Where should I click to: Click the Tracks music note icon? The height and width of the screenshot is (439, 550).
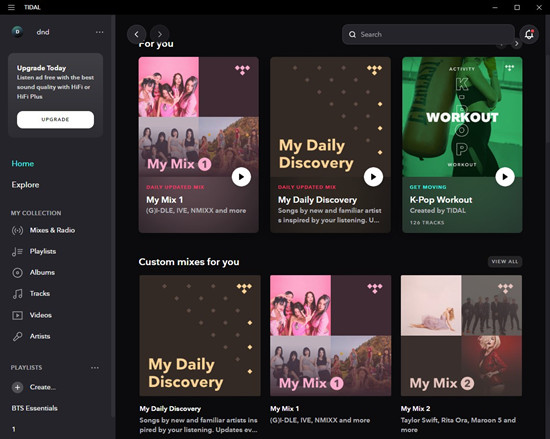18,293
